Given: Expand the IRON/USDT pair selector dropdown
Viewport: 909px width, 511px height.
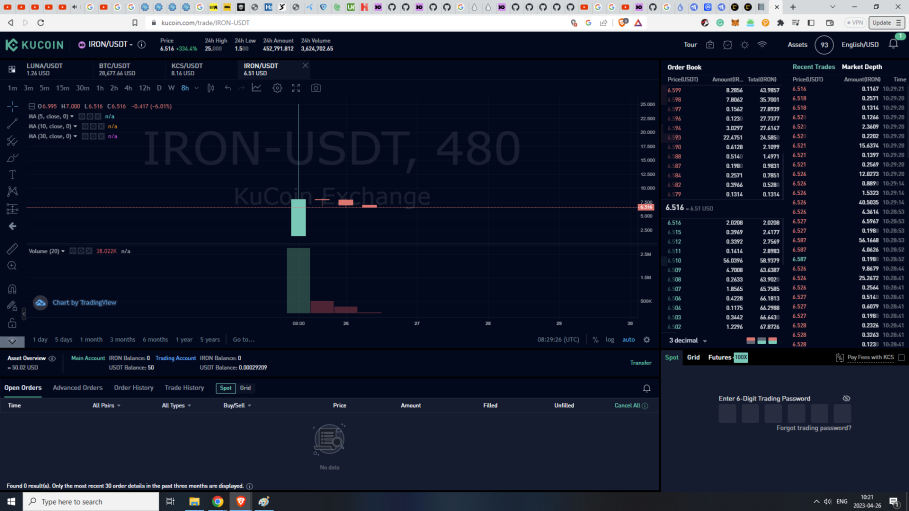Looking at the screenshot, I should tap(131, 45).
